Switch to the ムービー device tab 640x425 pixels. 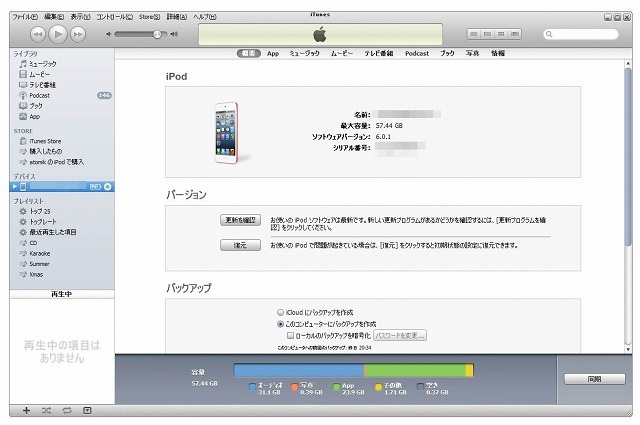[x=342, y=53]
